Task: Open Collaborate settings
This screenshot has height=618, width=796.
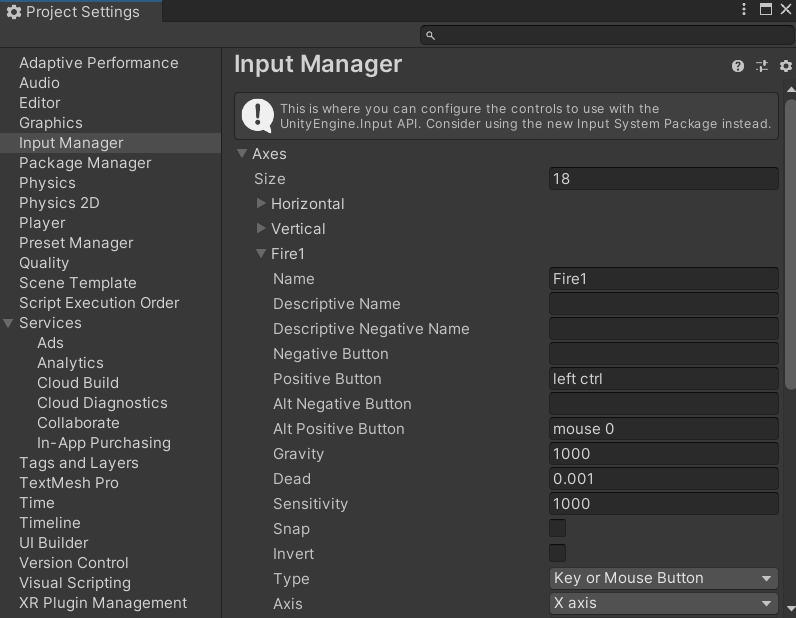Action: click(x=78, y=423)
